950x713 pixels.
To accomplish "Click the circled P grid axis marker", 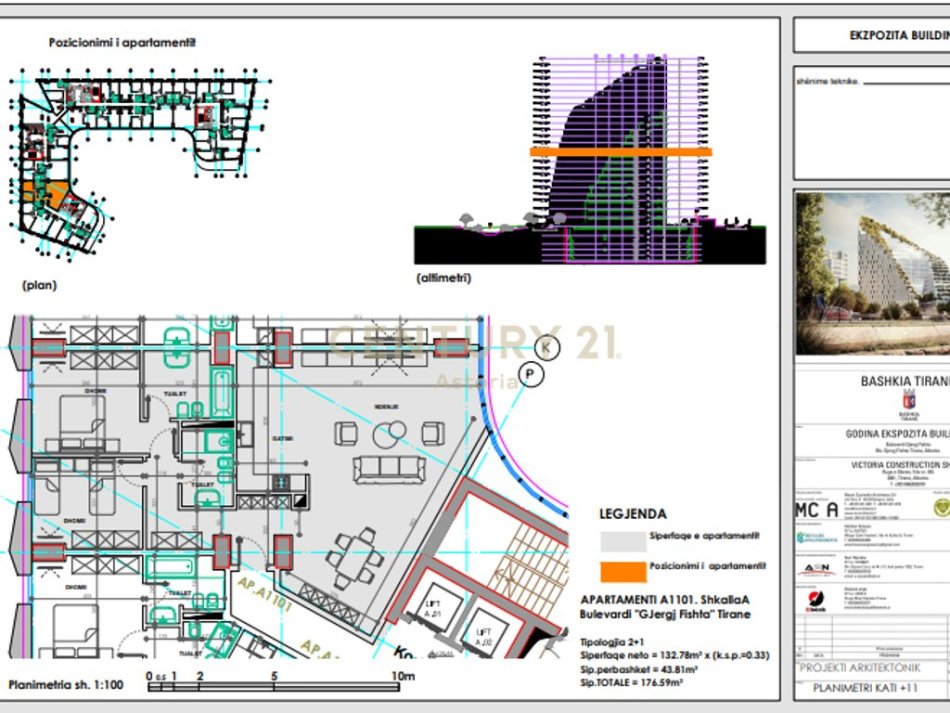I will pyautogui.click(x=532, y=375).
